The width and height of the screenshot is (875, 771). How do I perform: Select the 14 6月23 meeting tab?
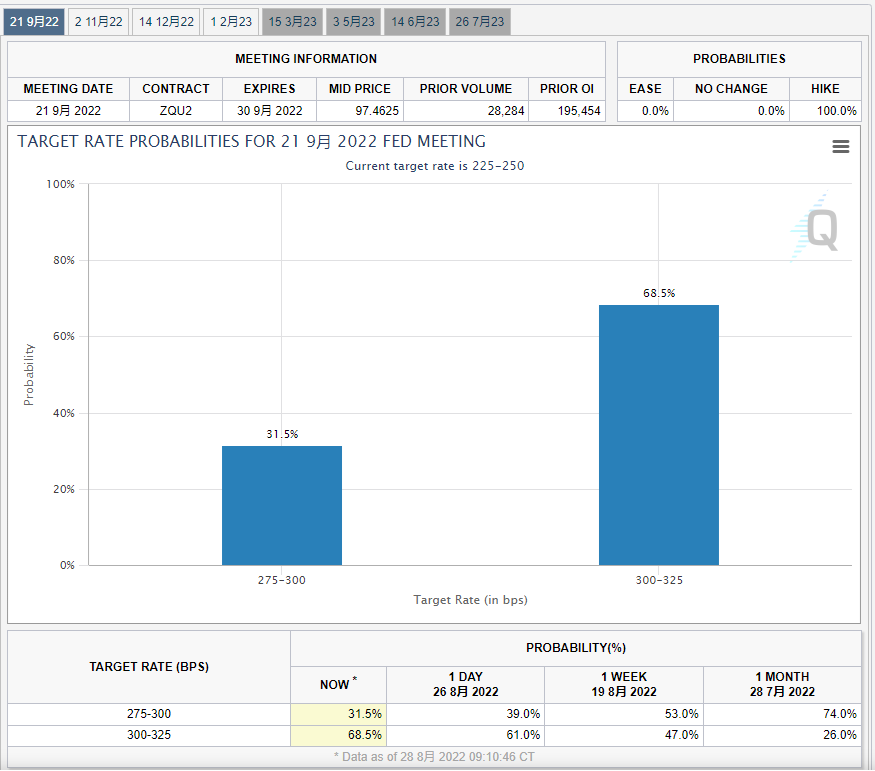click(x=415, y=21)
